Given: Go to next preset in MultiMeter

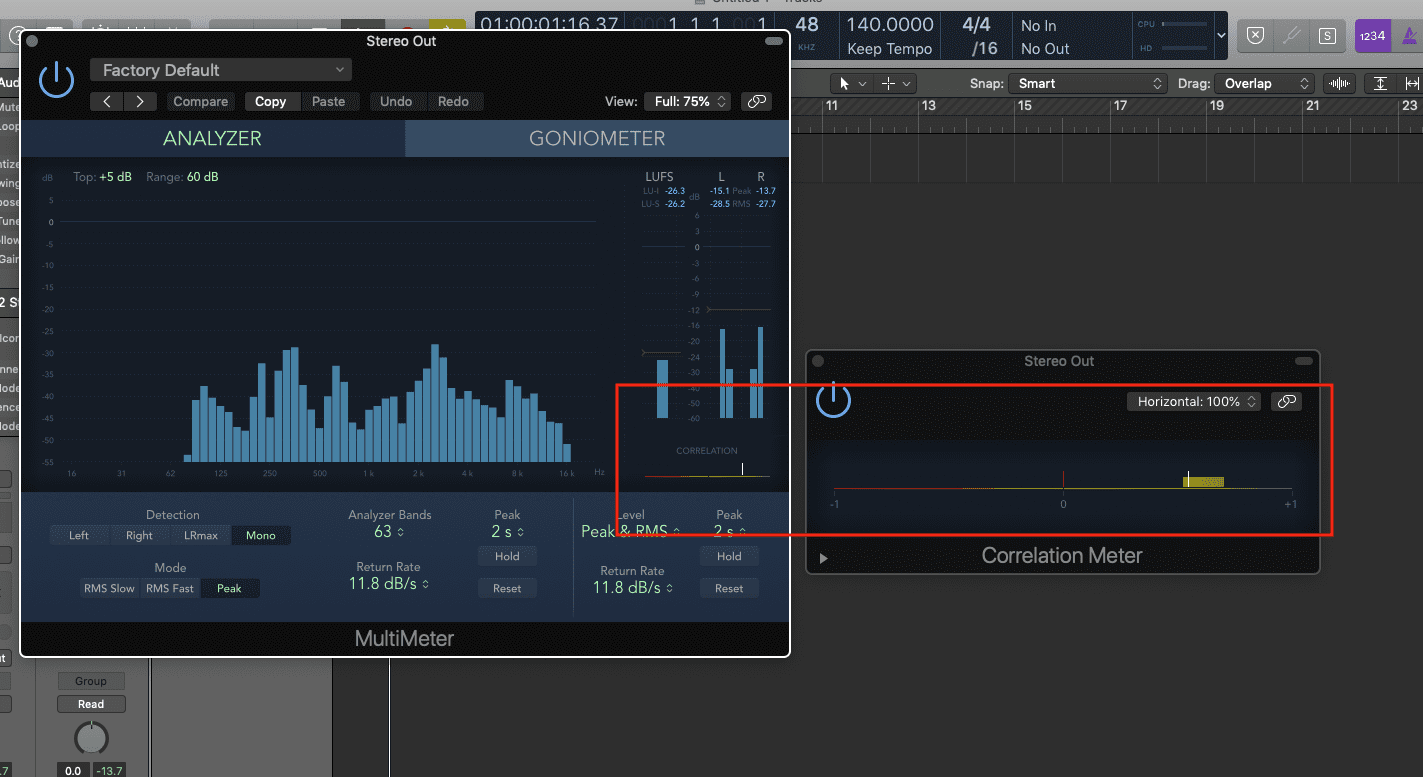Looking at the screenshot, I should 140,101.
